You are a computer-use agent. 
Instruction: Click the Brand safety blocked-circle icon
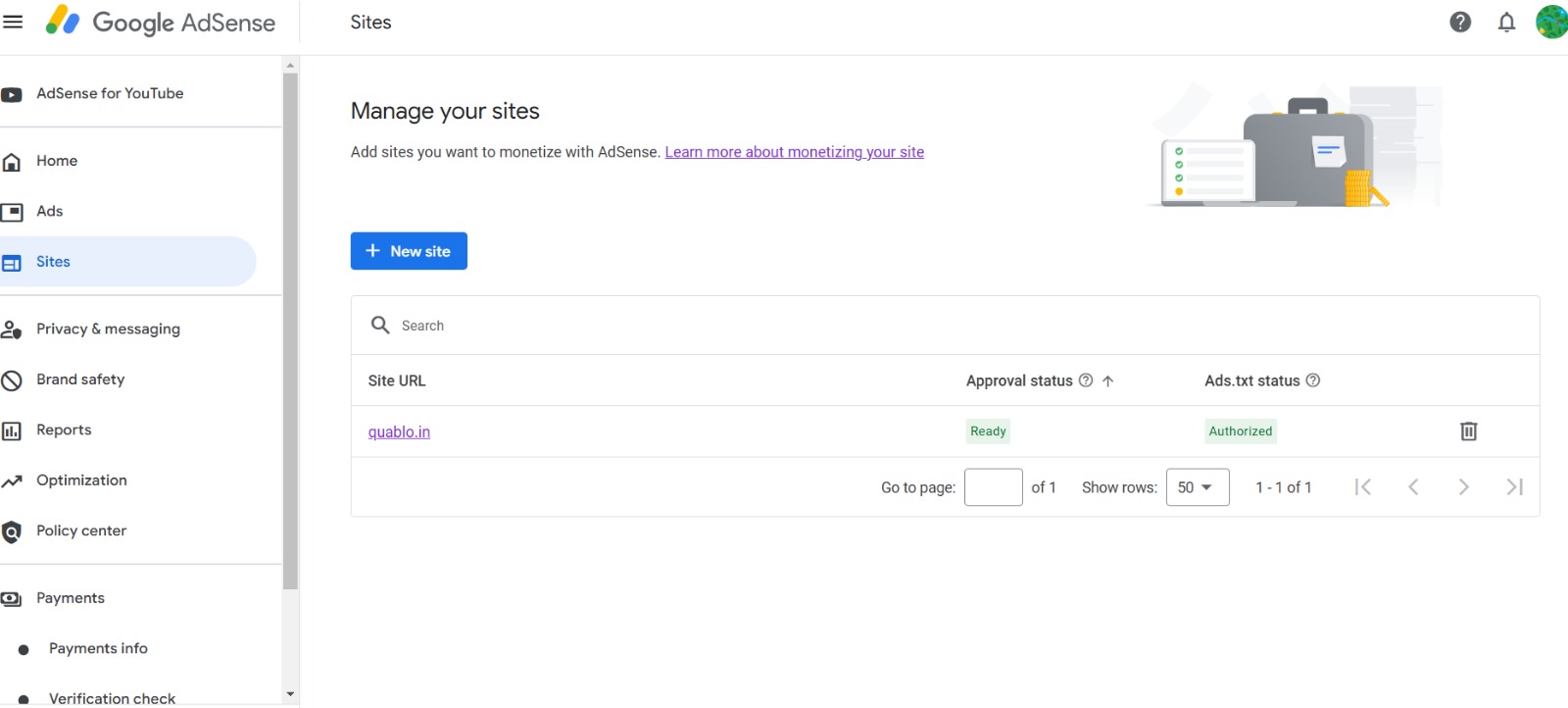[12, 380]
